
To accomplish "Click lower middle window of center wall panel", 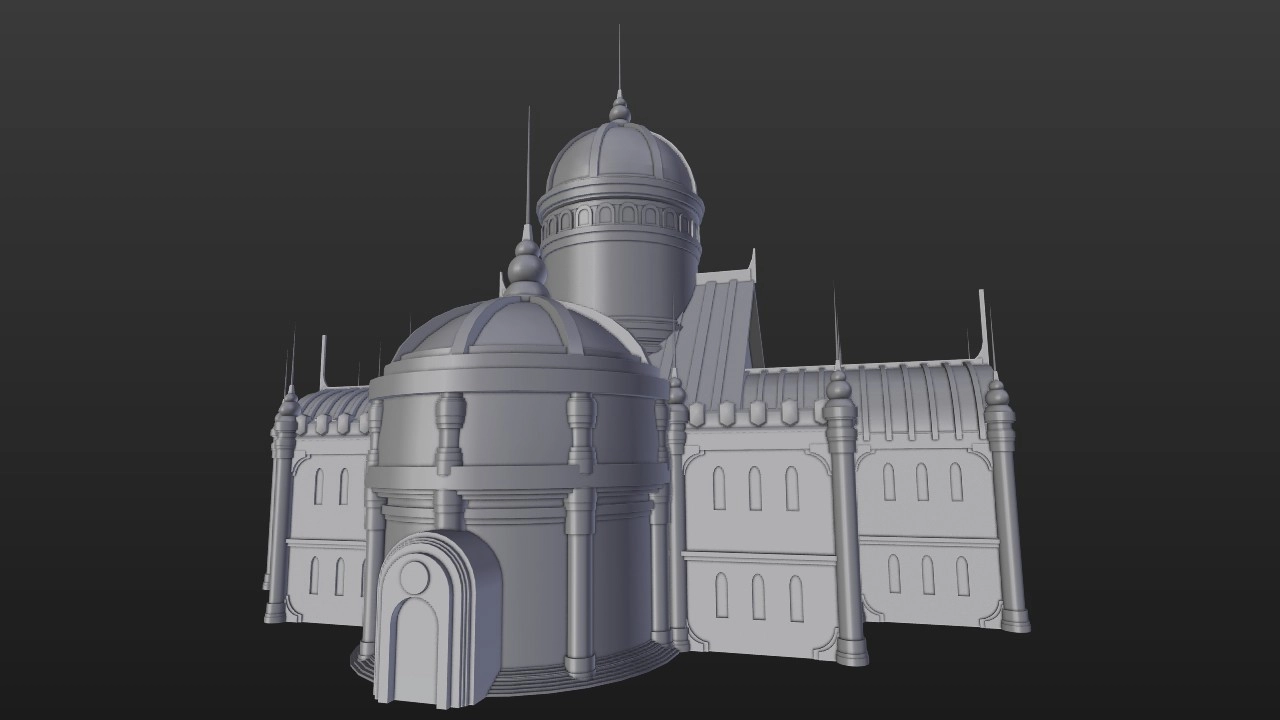I will tap(758, 597).
